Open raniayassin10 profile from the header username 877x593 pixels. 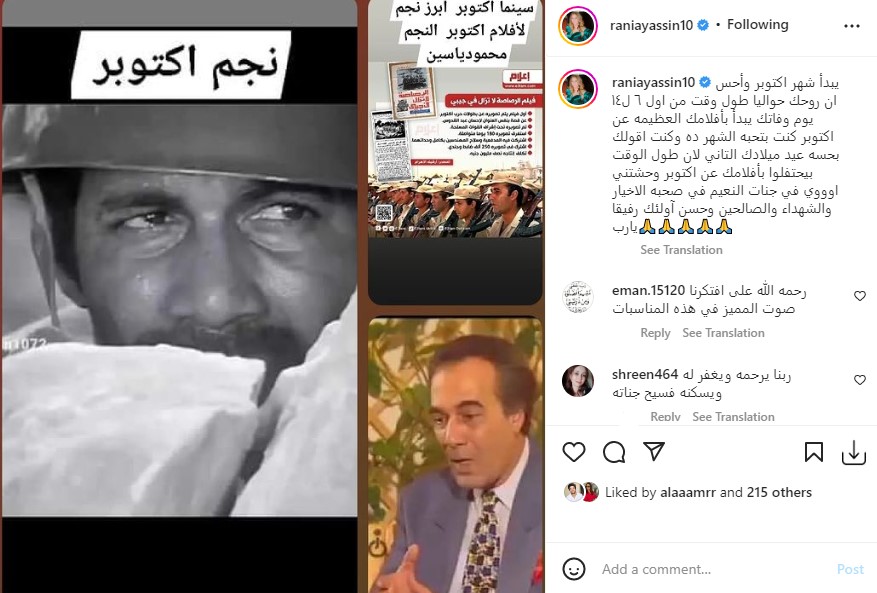651,25
